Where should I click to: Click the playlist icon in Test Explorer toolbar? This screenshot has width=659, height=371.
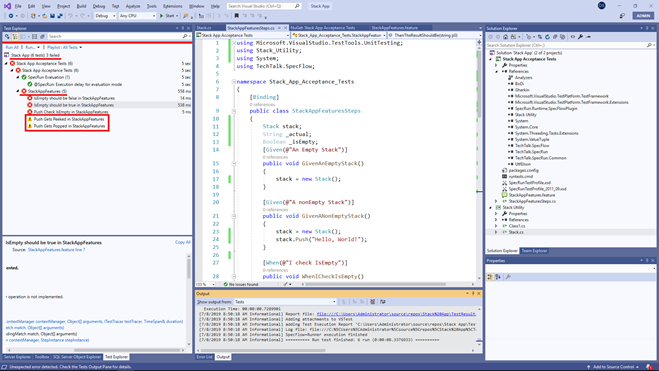pos(42,37)
